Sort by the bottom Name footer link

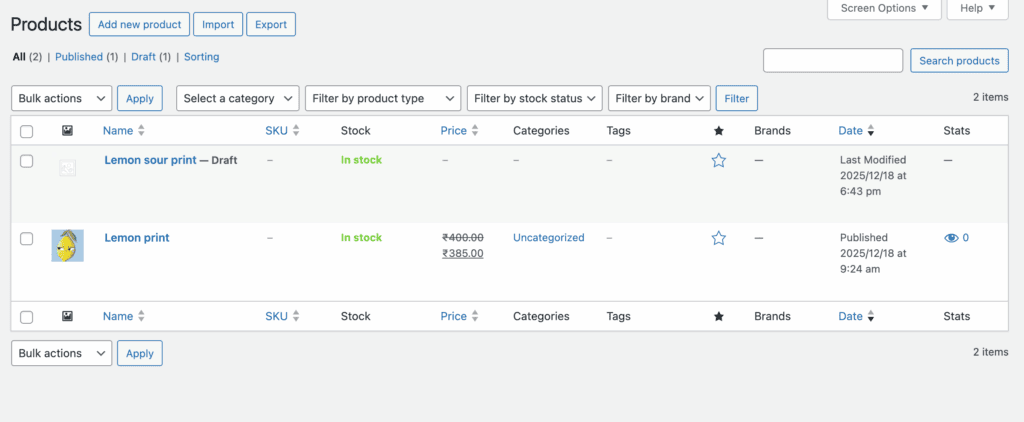point(118,316)
